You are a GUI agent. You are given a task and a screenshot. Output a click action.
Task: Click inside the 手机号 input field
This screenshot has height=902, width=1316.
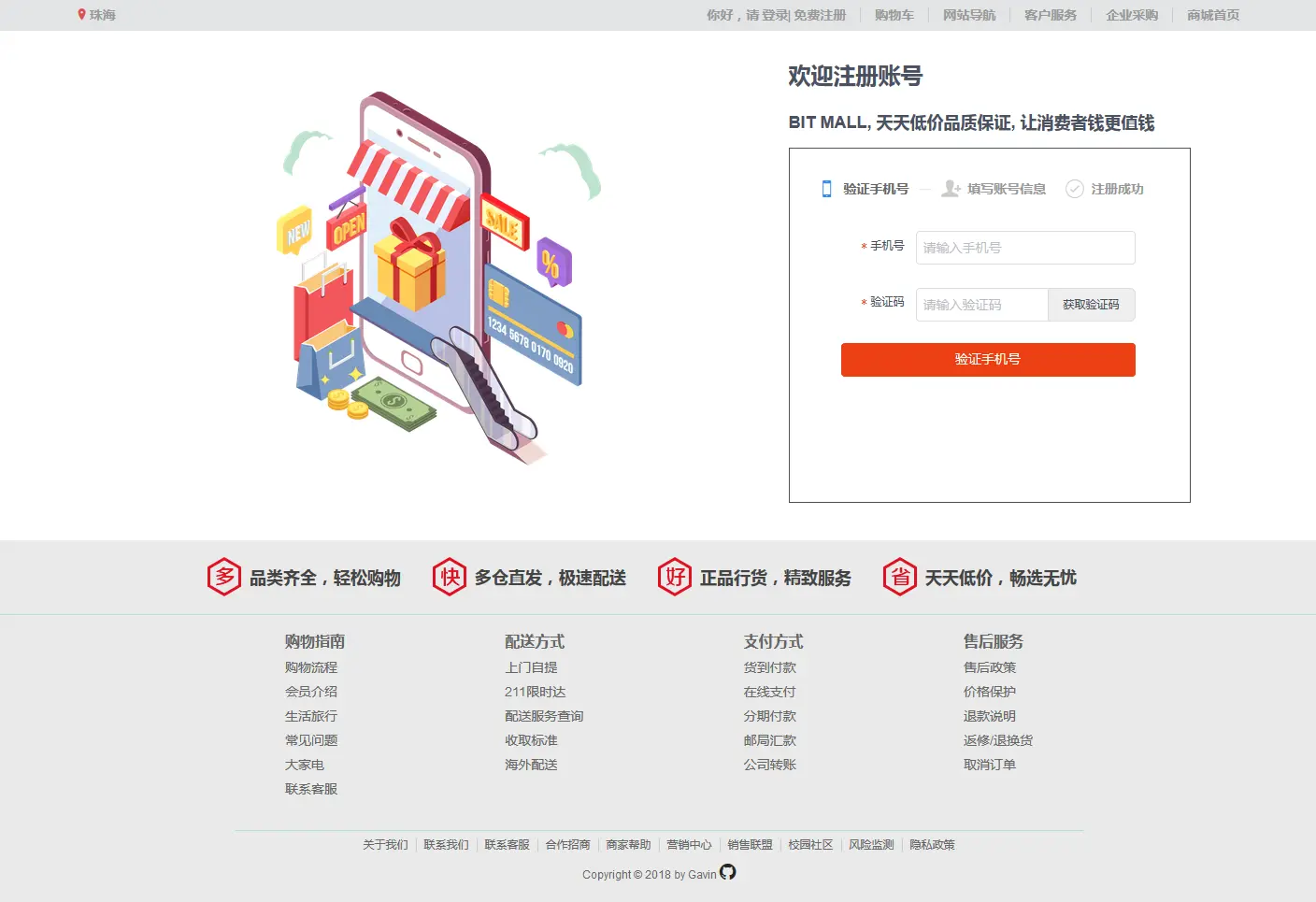click(1024, 247)
